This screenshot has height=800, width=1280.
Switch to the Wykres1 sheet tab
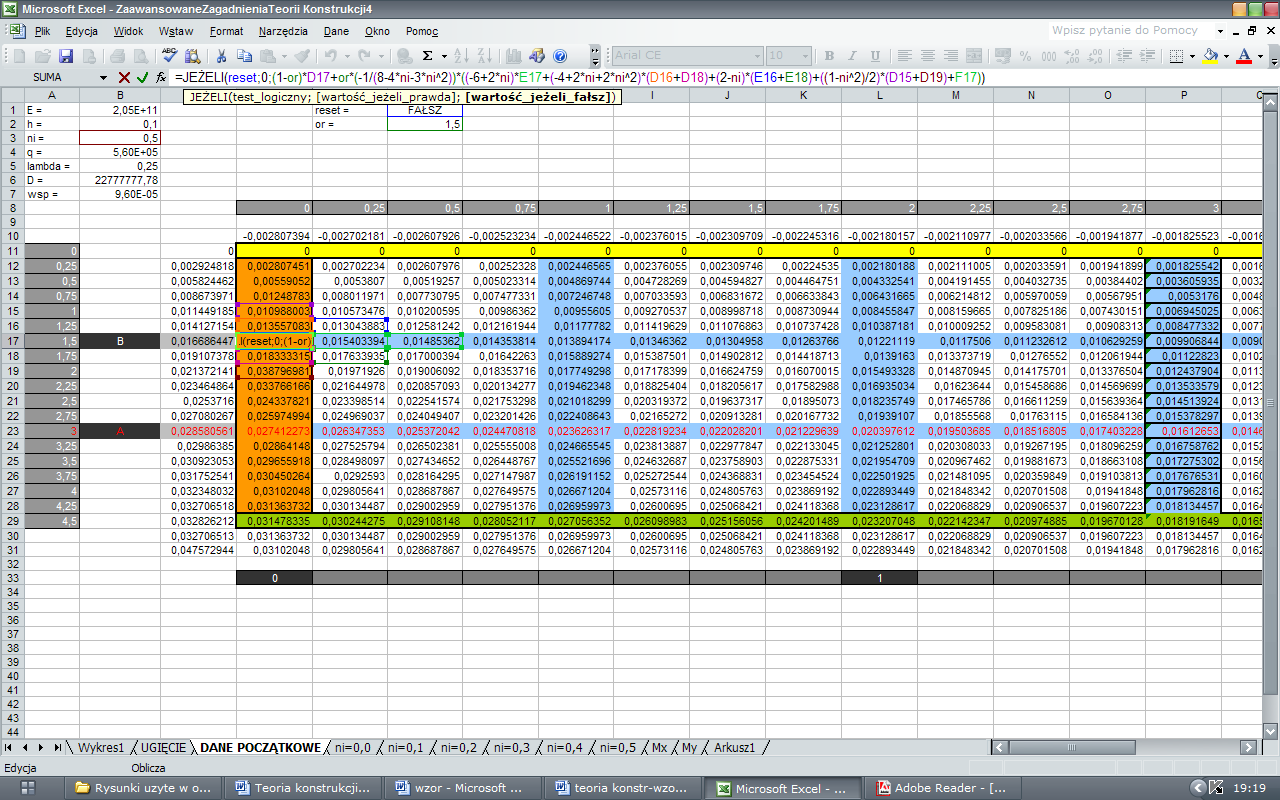click(x=101, y=747)
